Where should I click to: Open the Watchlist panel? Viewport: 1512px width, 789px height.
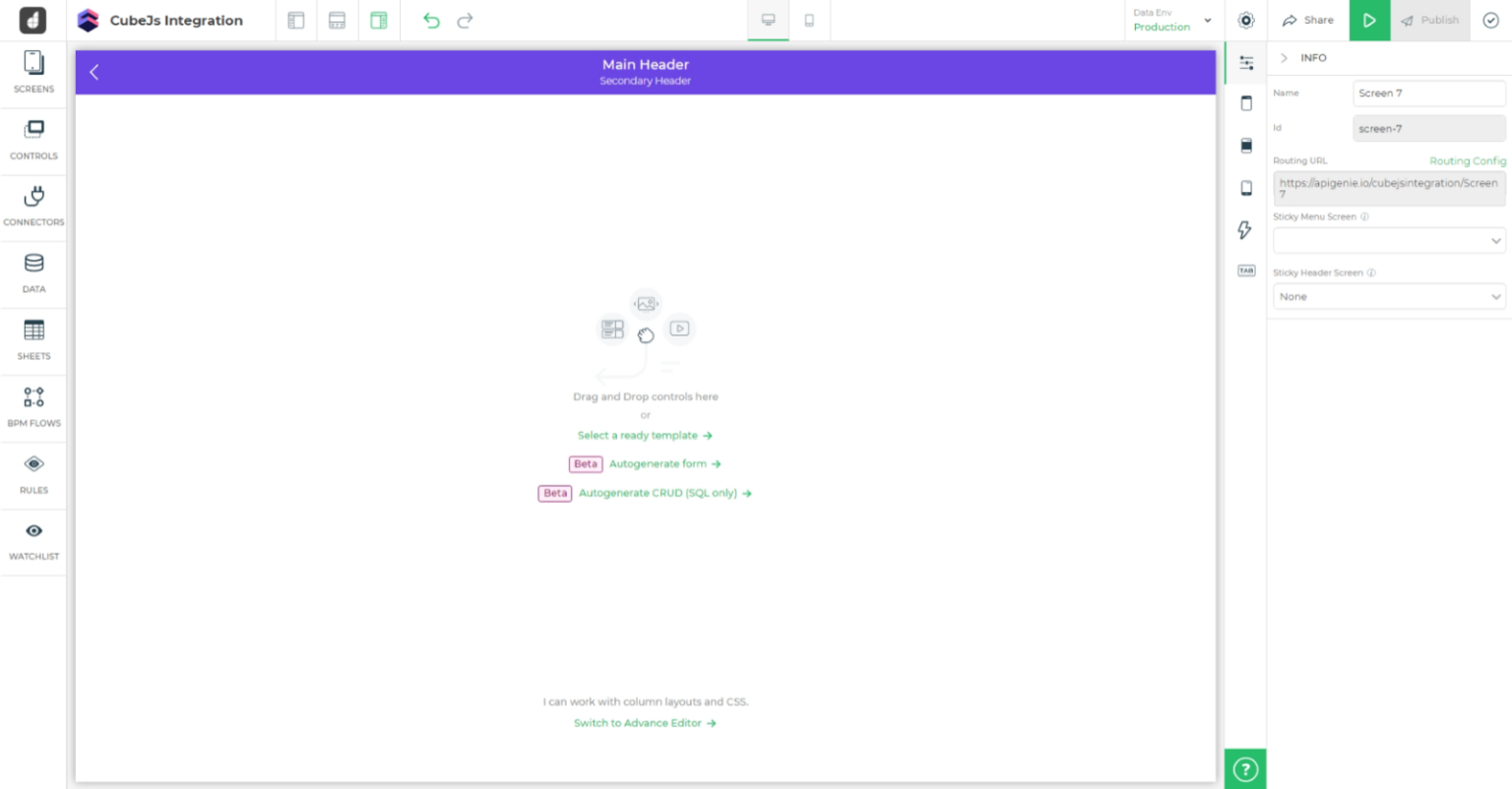click(x=33, y=537)
